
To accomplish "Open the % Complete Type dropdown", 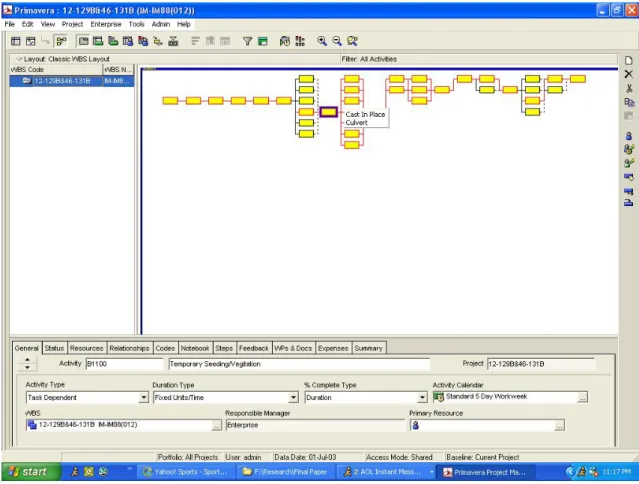I will click(423, 397).
